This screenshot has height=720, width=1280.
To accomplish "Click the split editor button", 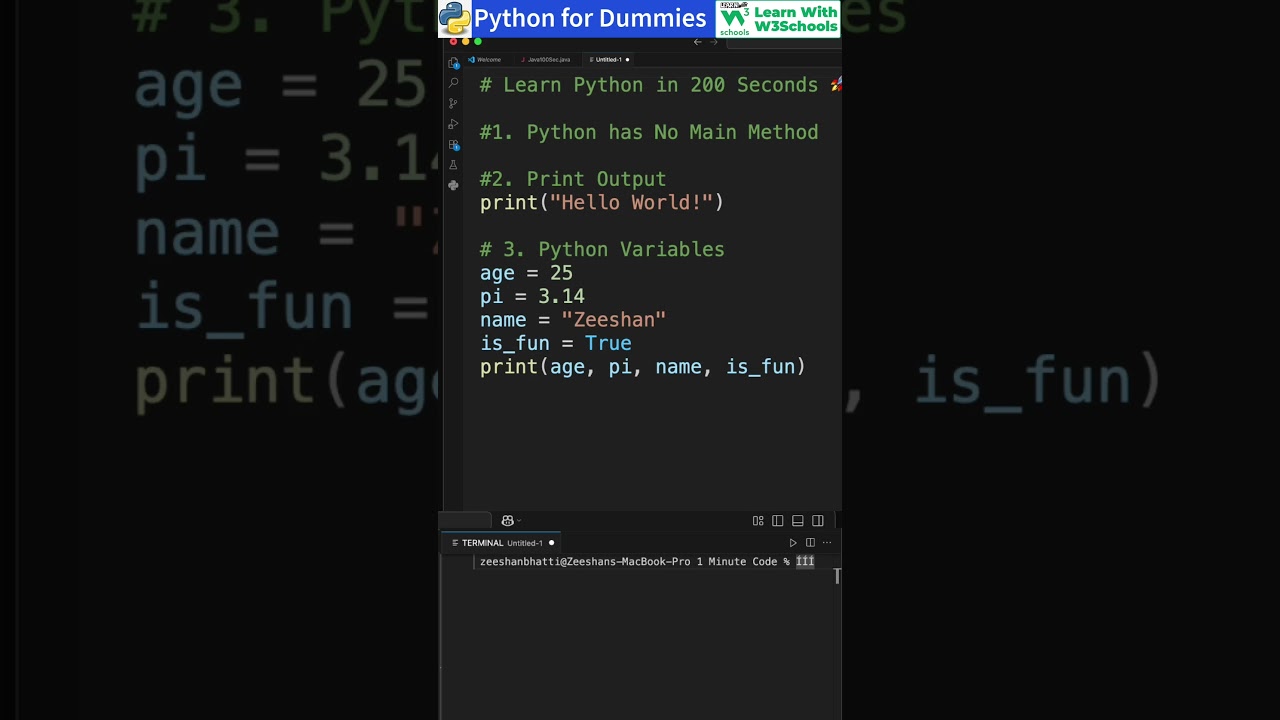I will pos(810,543).
